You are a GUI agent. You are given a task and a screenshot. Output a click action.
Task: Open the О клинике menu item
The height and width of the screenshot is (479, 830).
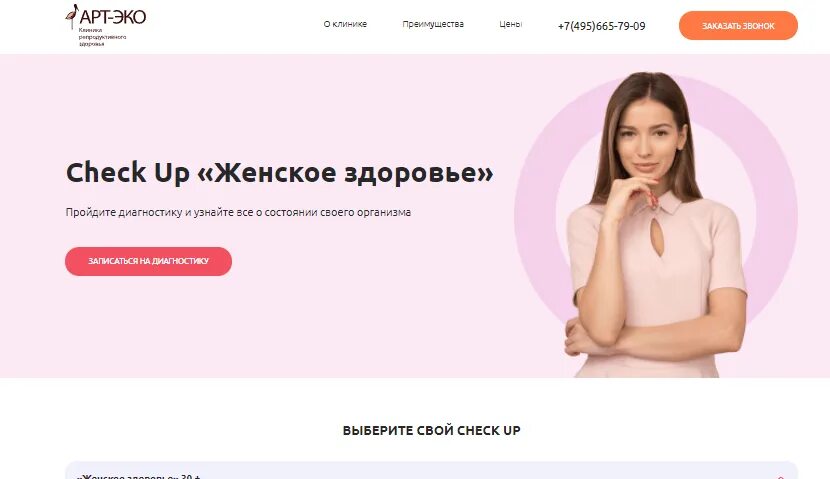(345, 24)
